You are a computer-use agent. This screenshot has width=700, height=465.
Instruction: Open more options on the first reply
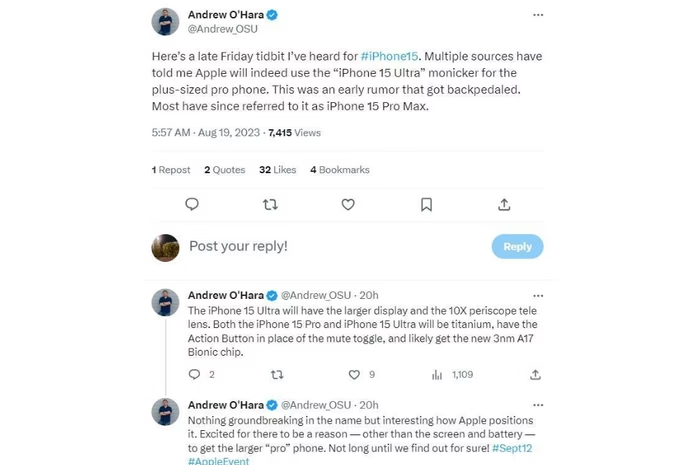[538, 295]
